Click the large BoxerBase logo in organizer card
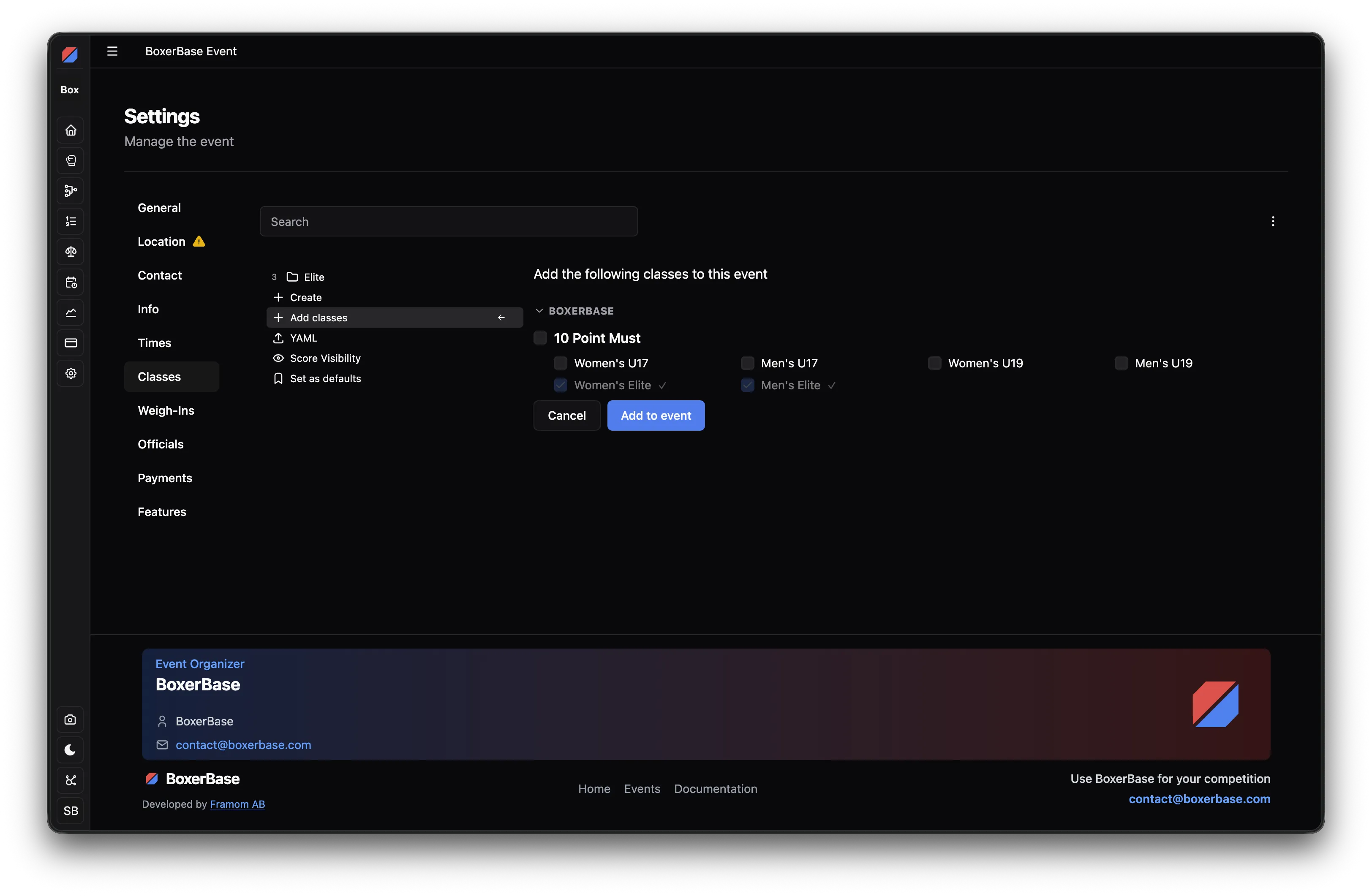Screen dimensions: 1372x896 point(1215,704)
